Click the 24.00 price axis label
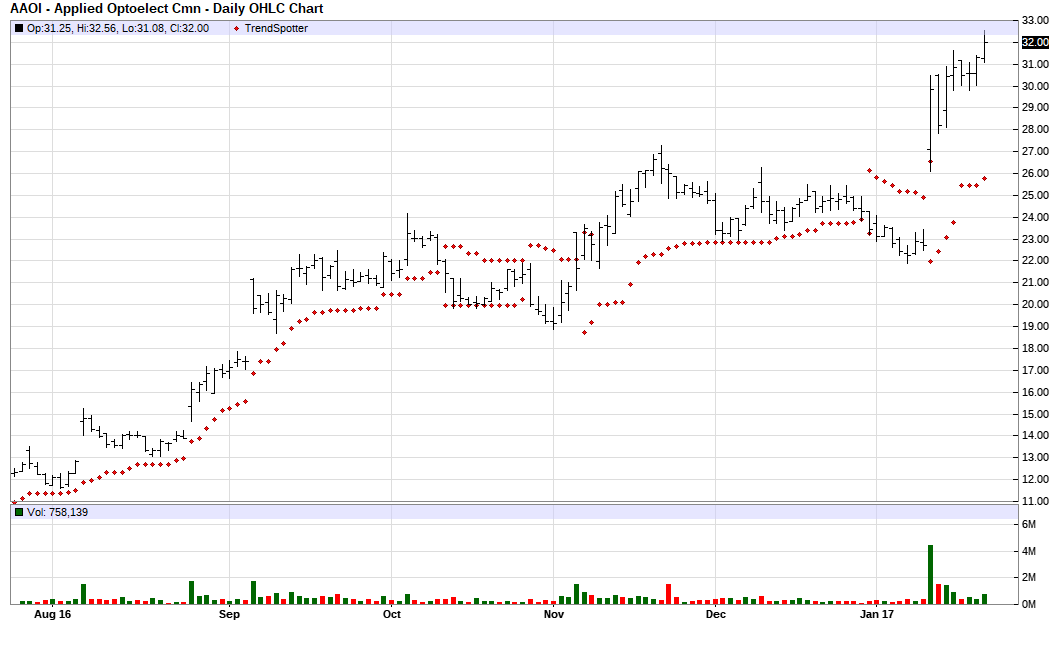The width and height of the screenshot is (1060, 645). click(1035, 218)
